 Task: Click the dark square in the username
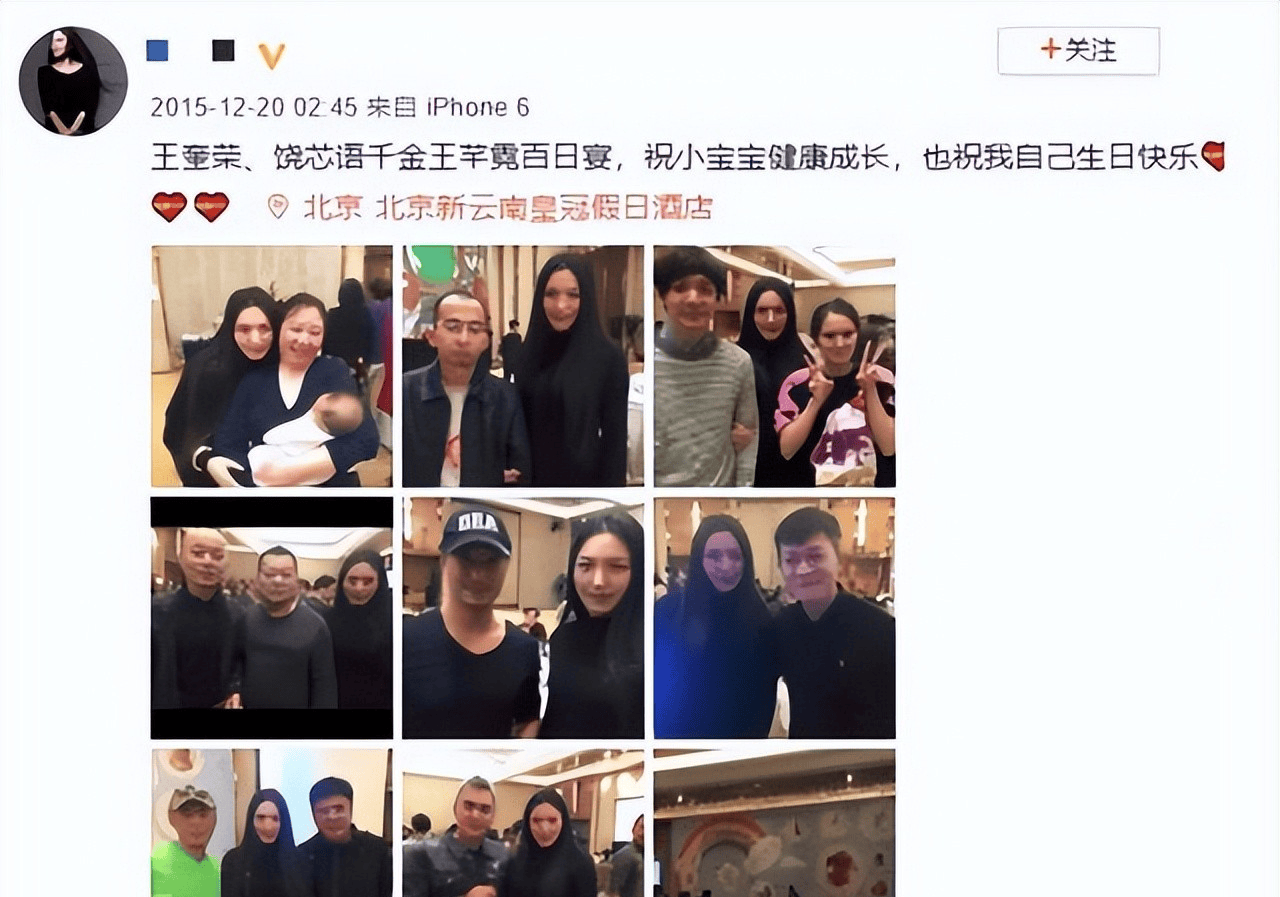224,50
